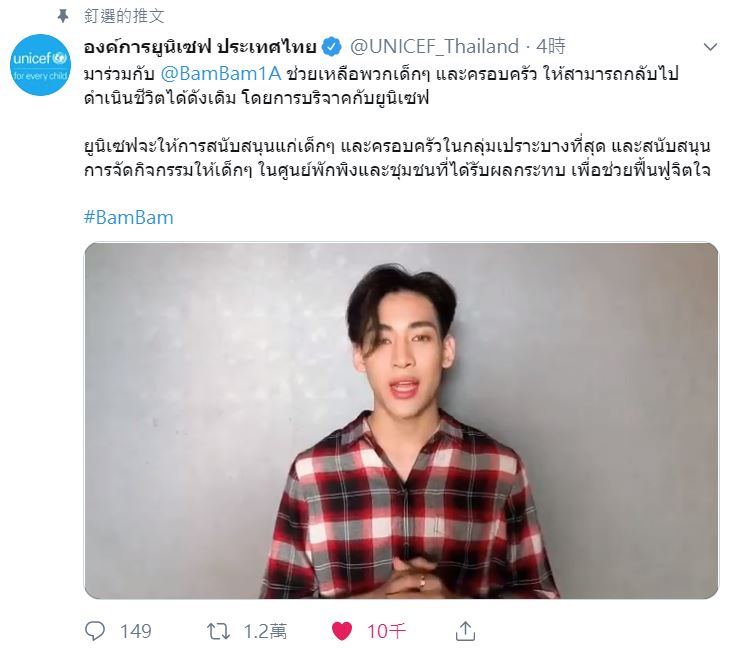Viewport: 737px width, 648px height.
Task: Click the Thai UNICEF display name
Action: (200, 47)
